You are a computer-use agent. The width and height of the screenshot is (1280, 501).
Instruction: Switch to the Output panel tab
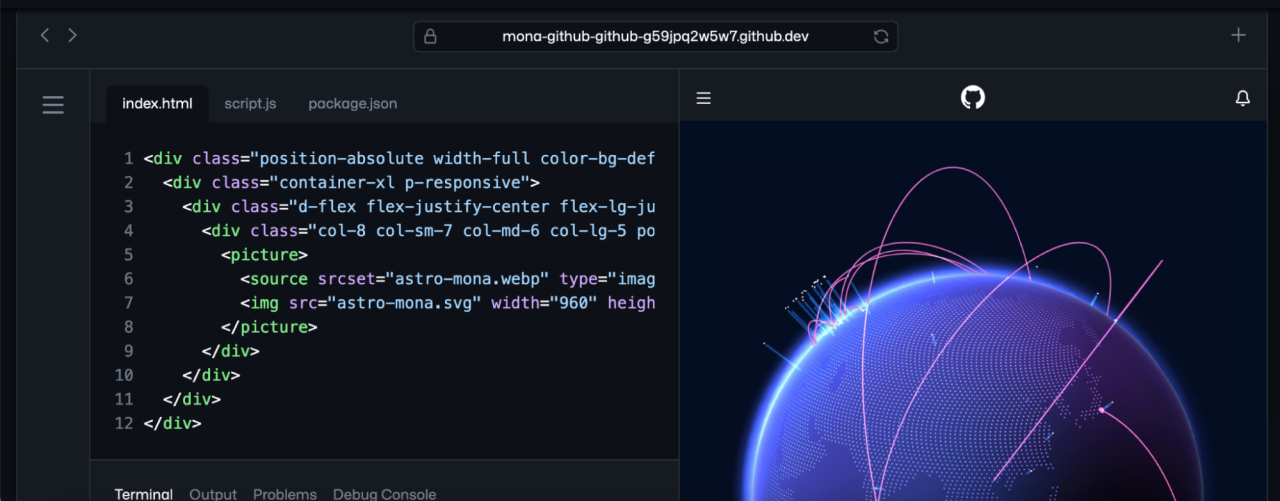click(213, 494)
